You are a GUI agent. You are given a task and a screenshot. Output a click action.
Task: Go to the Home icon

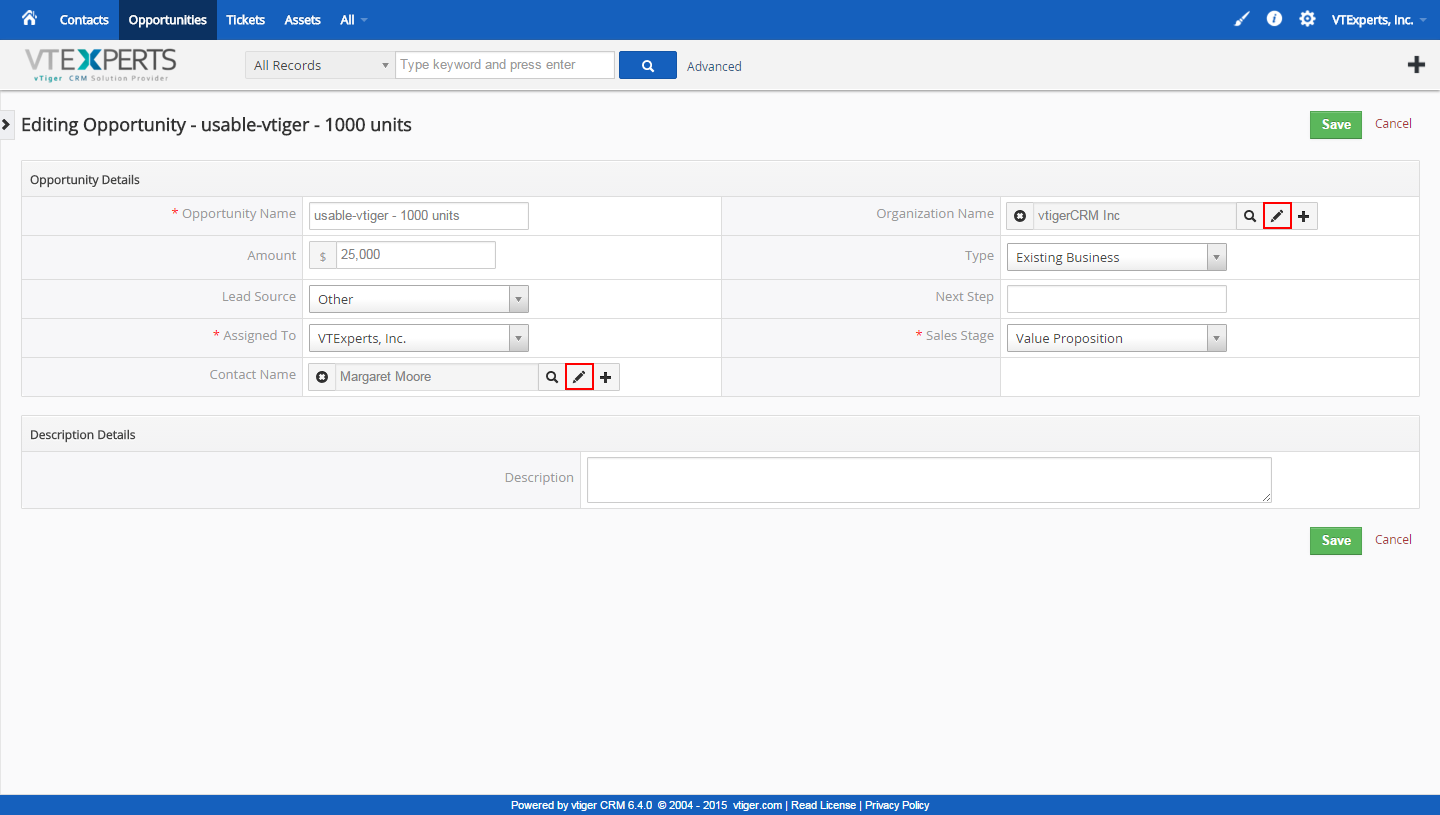tap(29, 19)
